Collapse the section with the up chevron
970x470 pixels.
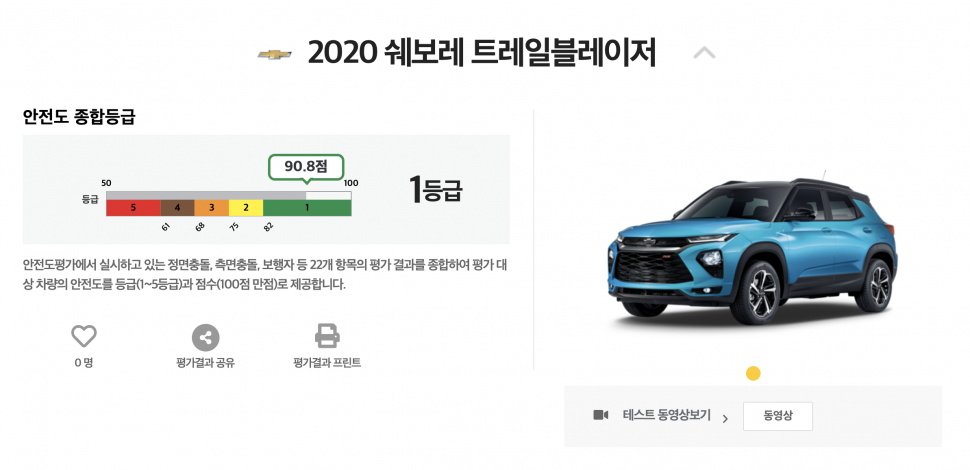click(x=704, y=54)
